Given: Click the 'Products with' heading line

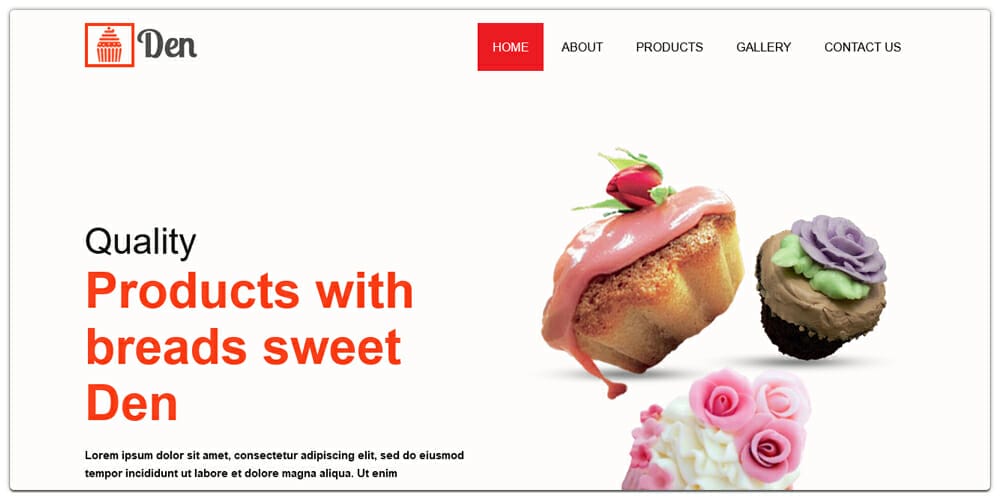Looking at the screenshot, I should tap(249, 291).
